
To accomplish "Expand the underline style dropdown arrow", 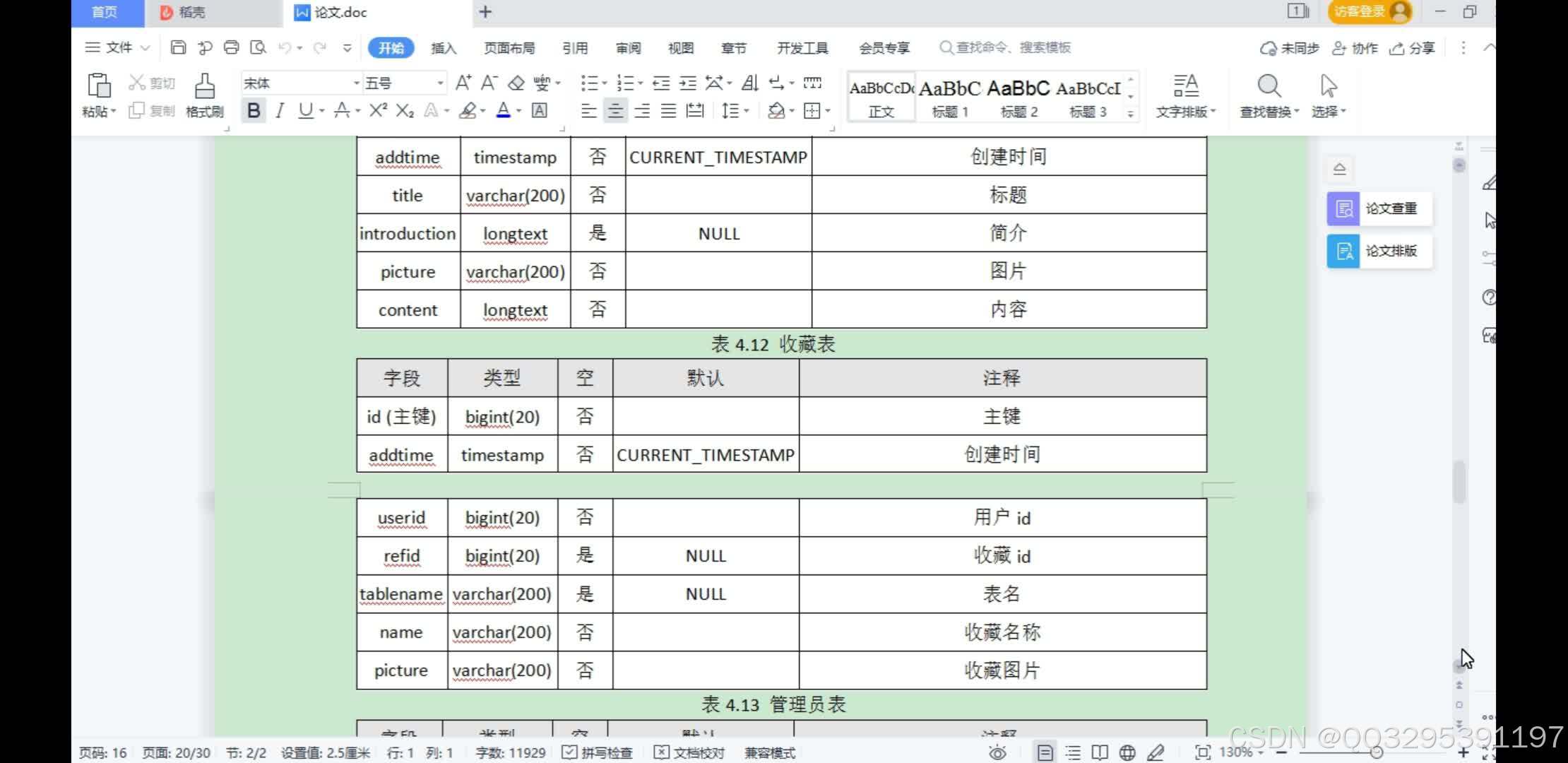I will coord(321,111).
